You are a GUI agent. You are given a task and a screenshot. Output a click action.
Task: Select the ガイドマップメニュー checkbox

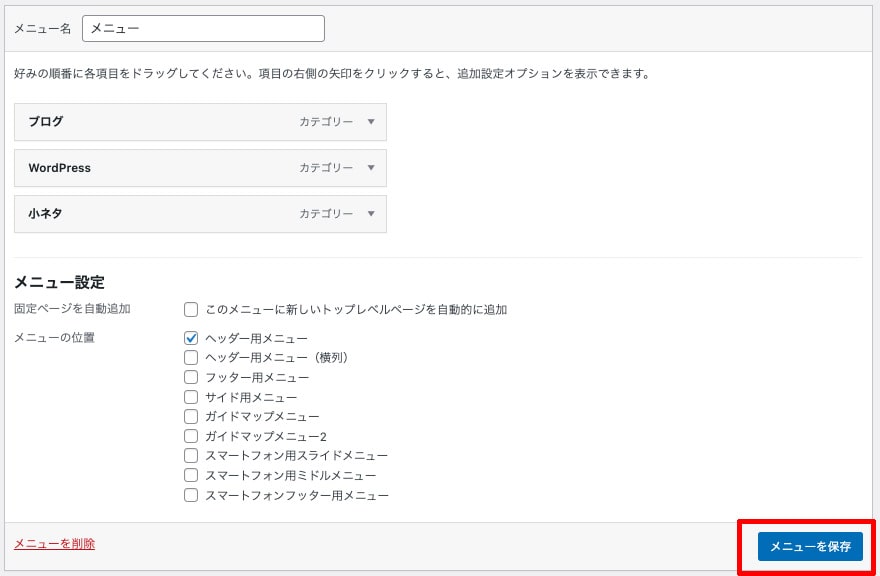[x=191, y=416]
